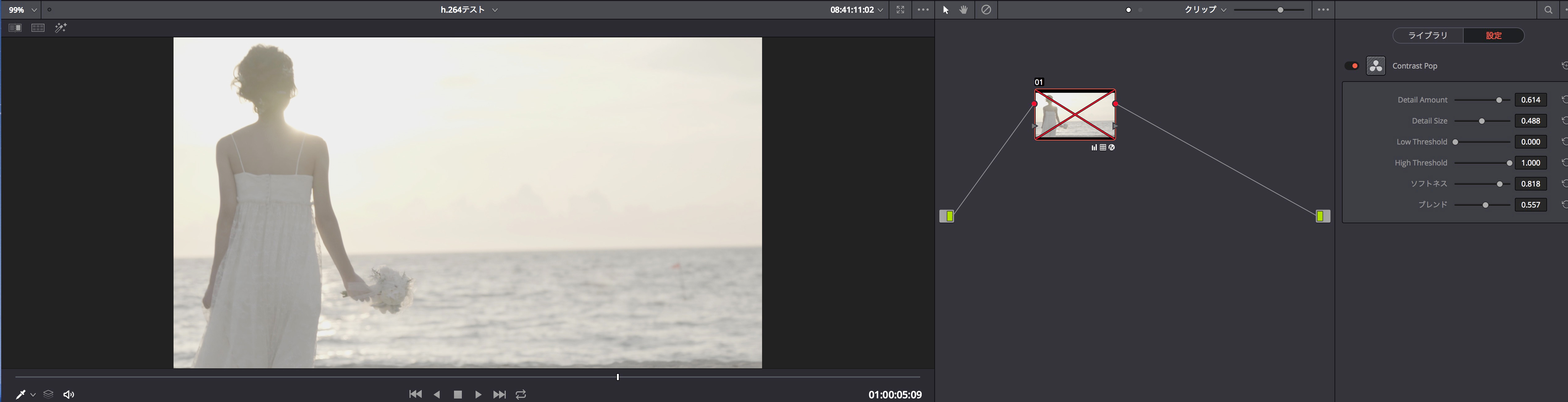Toggle the Contrast Pop effect switch
The width and height of the screenshot is (1568, 402).
click(x=1351, y=66)
